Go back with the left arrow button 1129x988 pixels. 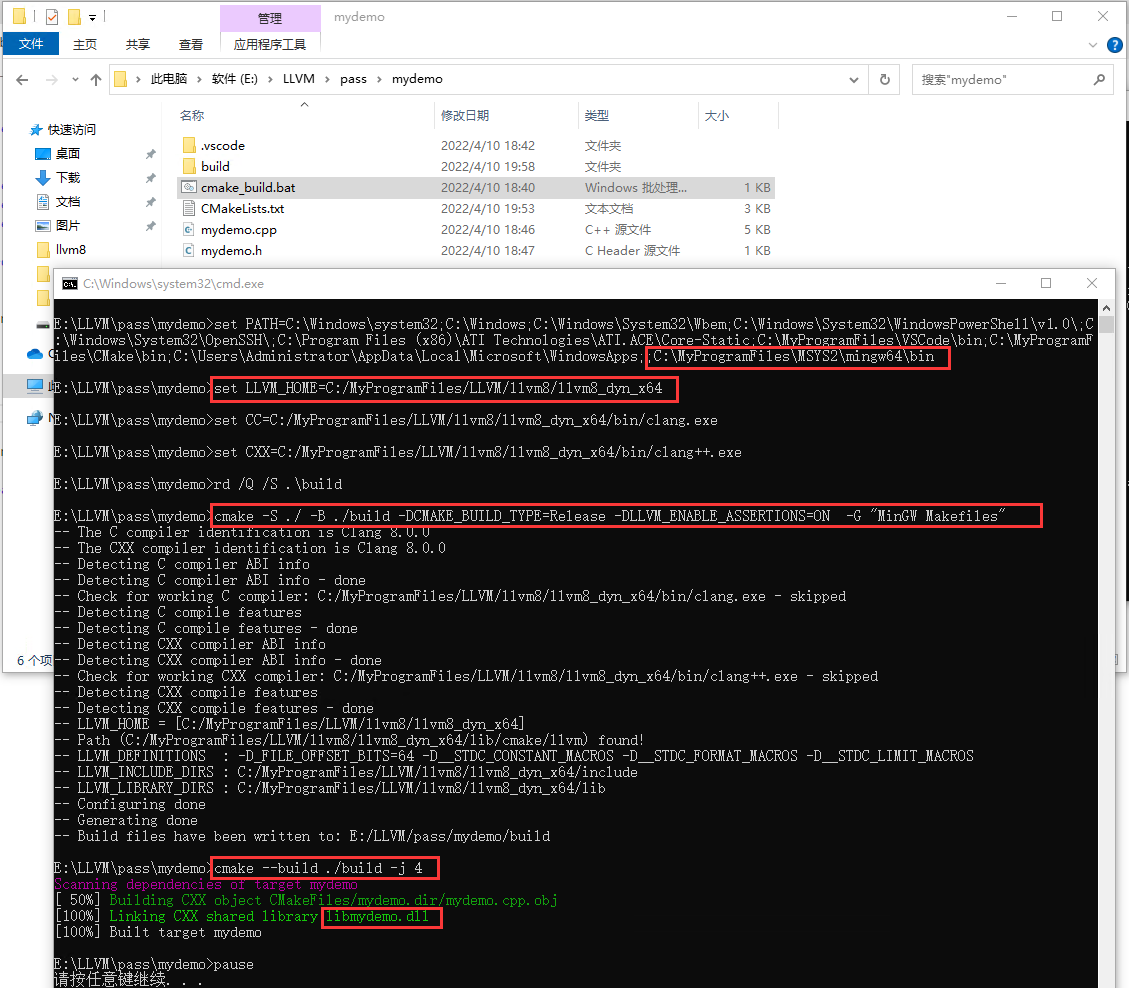pyautogui.click(x=22, y=80)
